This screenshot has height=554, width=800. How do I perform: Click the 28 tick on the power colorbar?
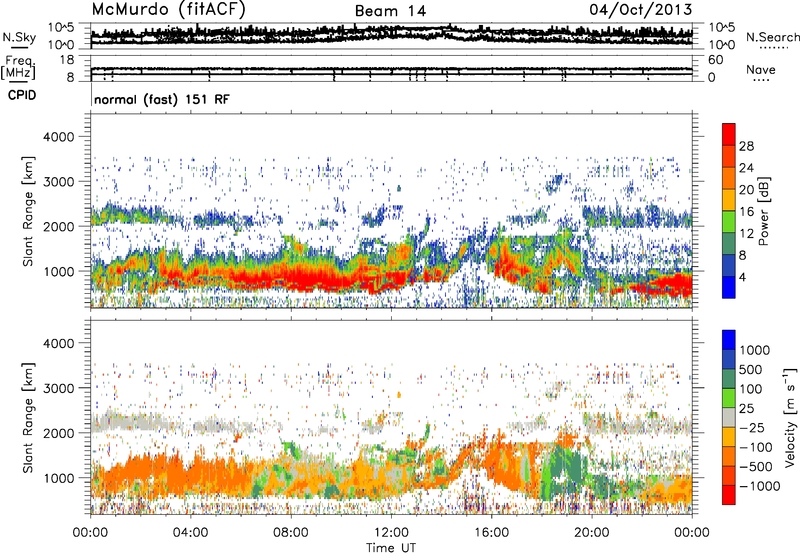point(746,146)
